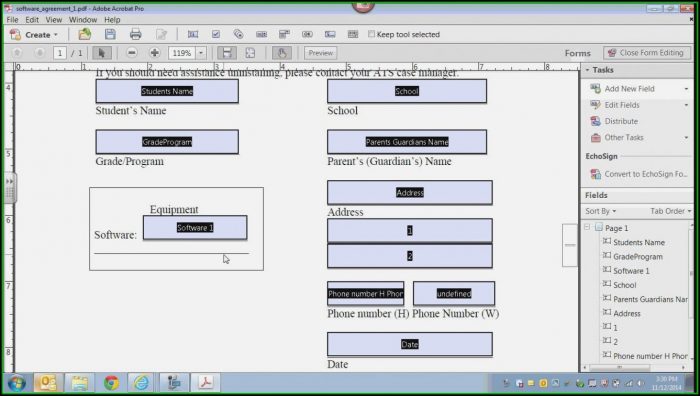Toggle Keep tool selected checkbox
Image resolution: width=700 pixels, height=396 pixels.
[x=371, y=34]
